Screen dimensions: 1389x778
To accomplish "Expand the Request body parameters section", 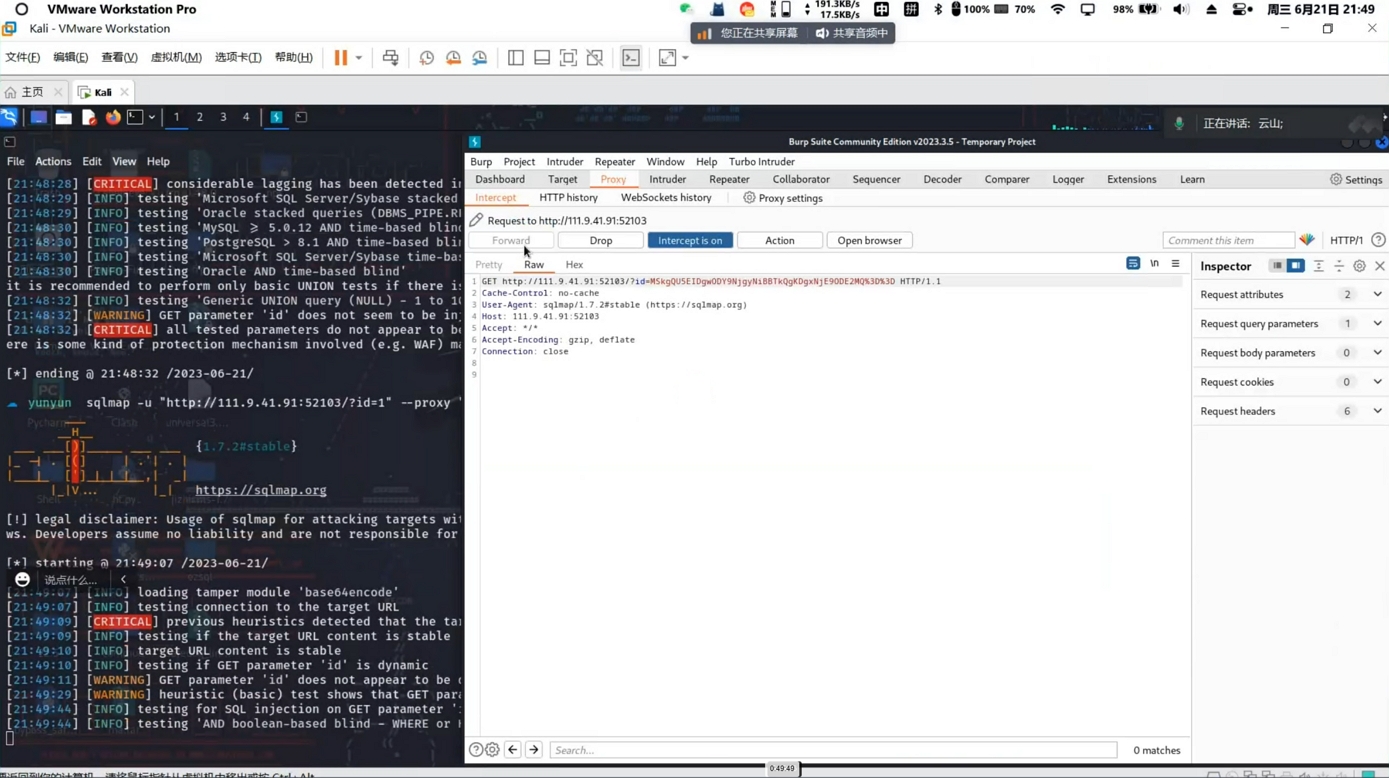I will click(x=1290, y=353).
